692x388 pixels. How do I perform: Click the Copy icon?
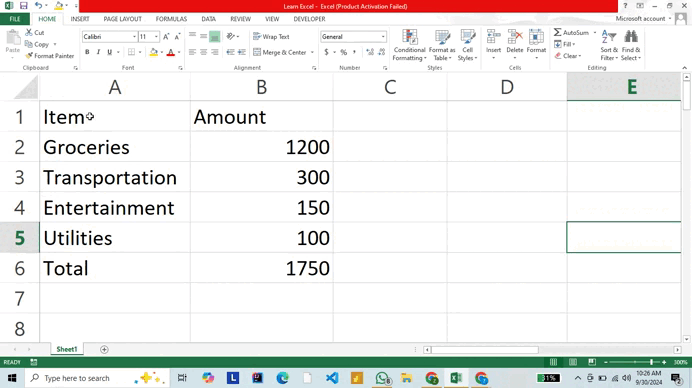pyautogui.click(x=29, y=44)
